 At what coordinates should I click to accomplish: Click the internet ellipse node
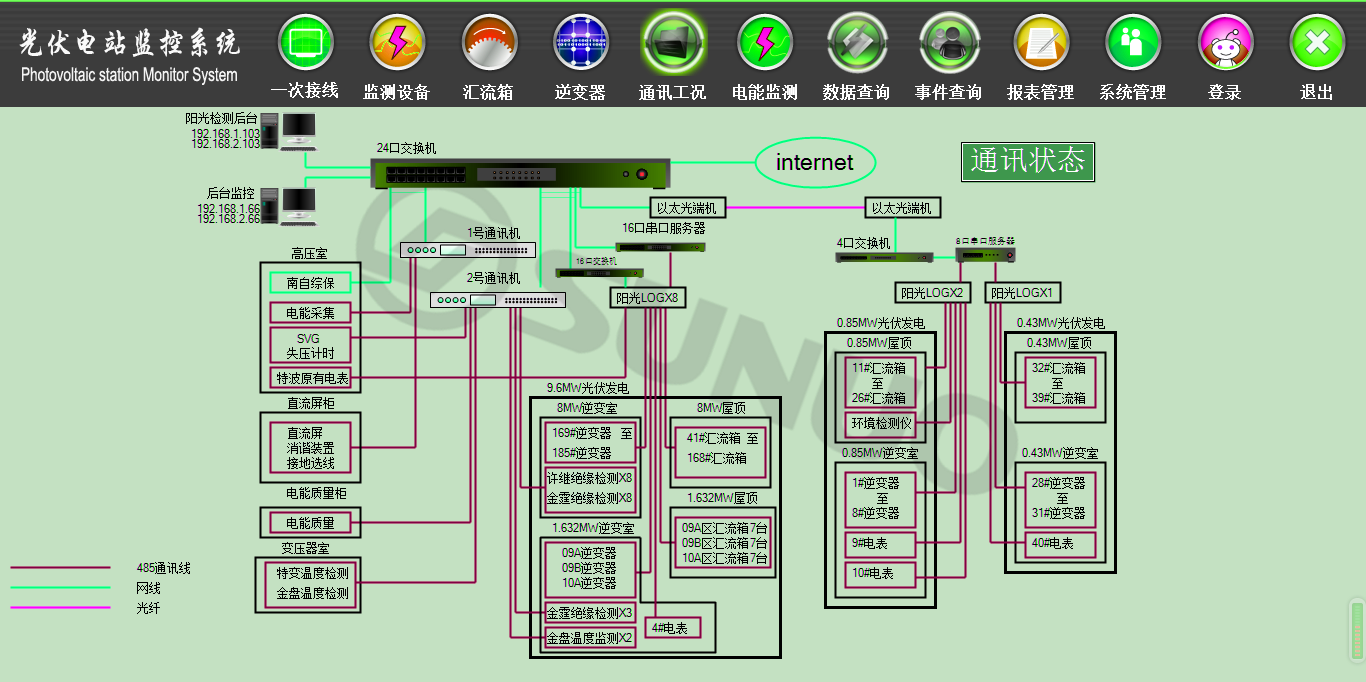pos(815,162)
